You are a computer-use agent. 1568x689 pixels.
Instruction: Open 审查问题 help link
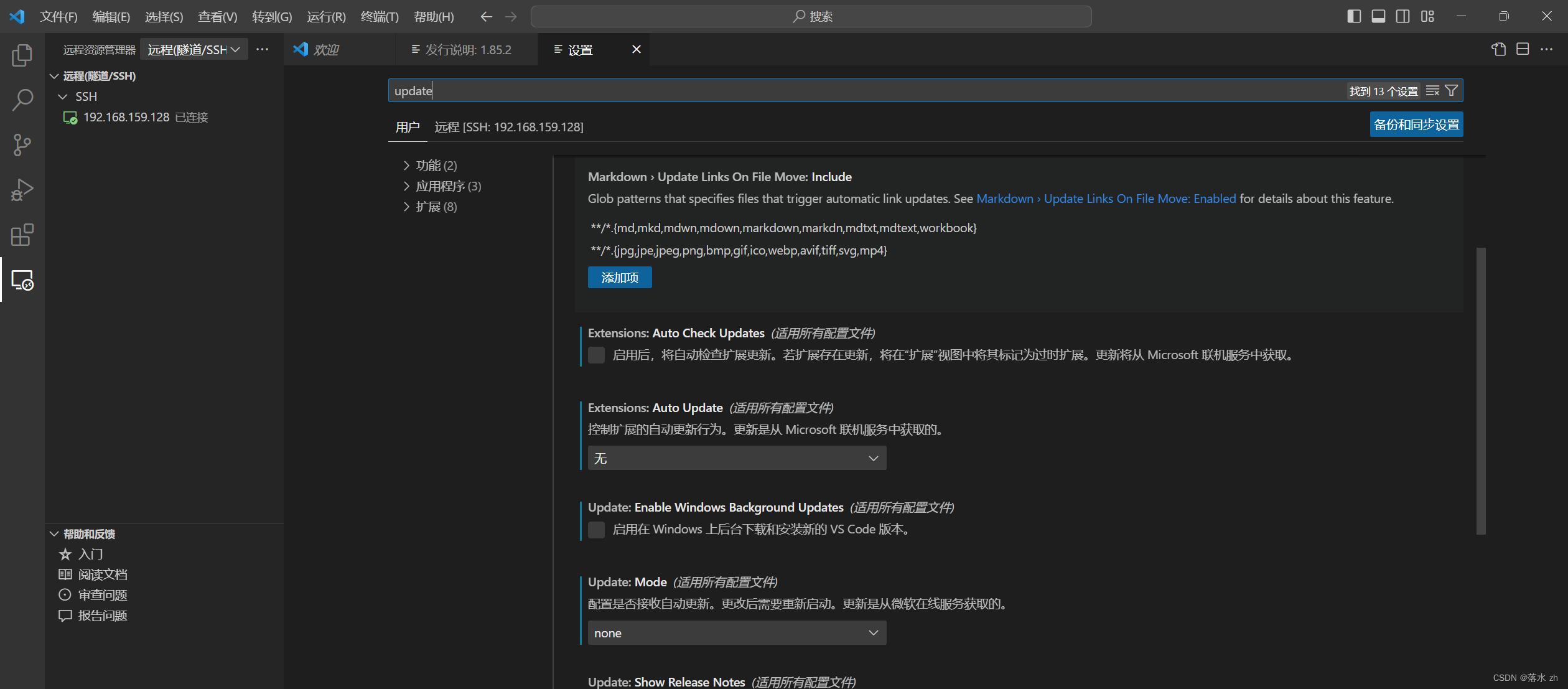pyautogui.click(x=103, y=595)
